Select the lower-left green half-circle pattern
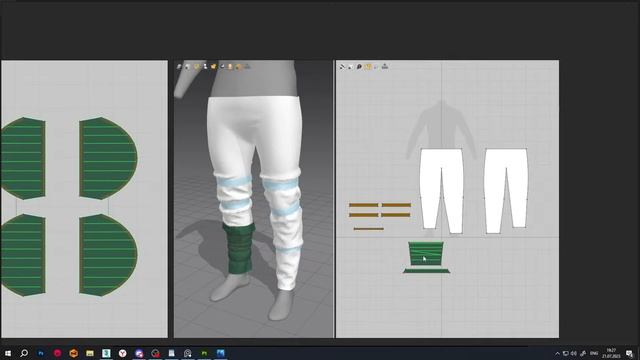The image size is (640, 360). tap(23, 255)
